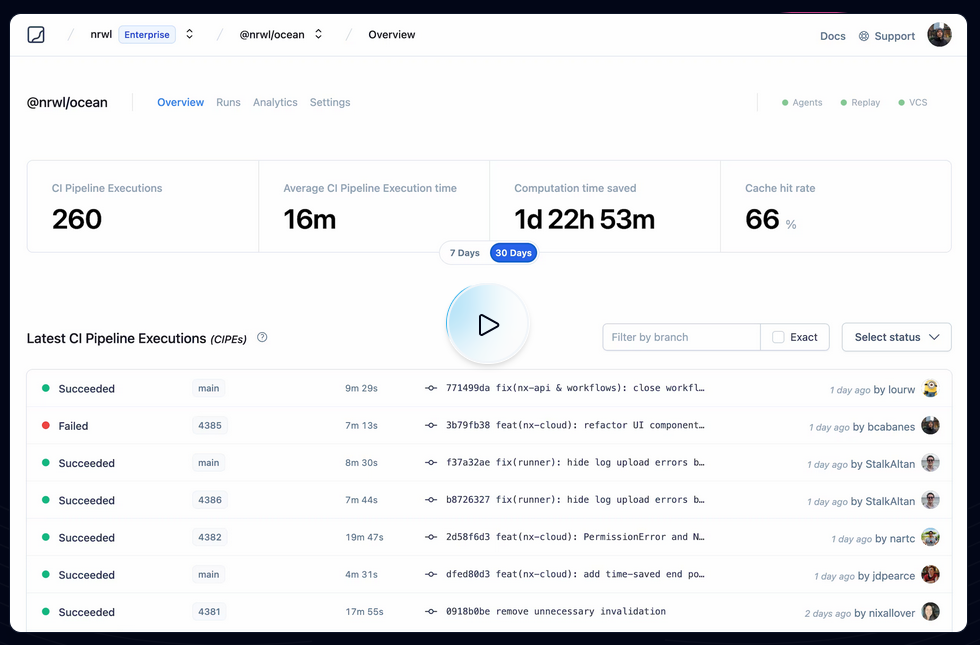This screenshot has width=980, height=645.
Task: Click commit icon beside 3b79fb38
Action: tap(431, 426)
